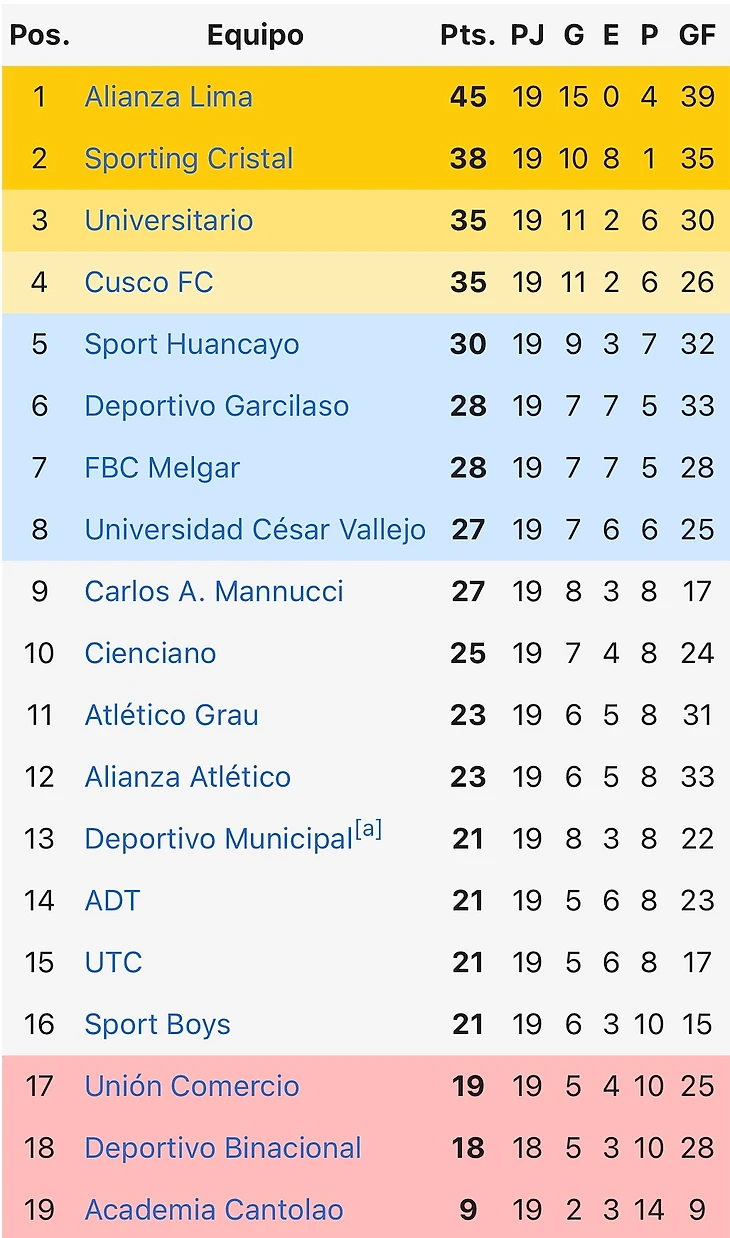This screenshot has width=730, height=1238.
Task: Select the Cienciano team link
Action: pyautogui.click(x=150, y=654)
